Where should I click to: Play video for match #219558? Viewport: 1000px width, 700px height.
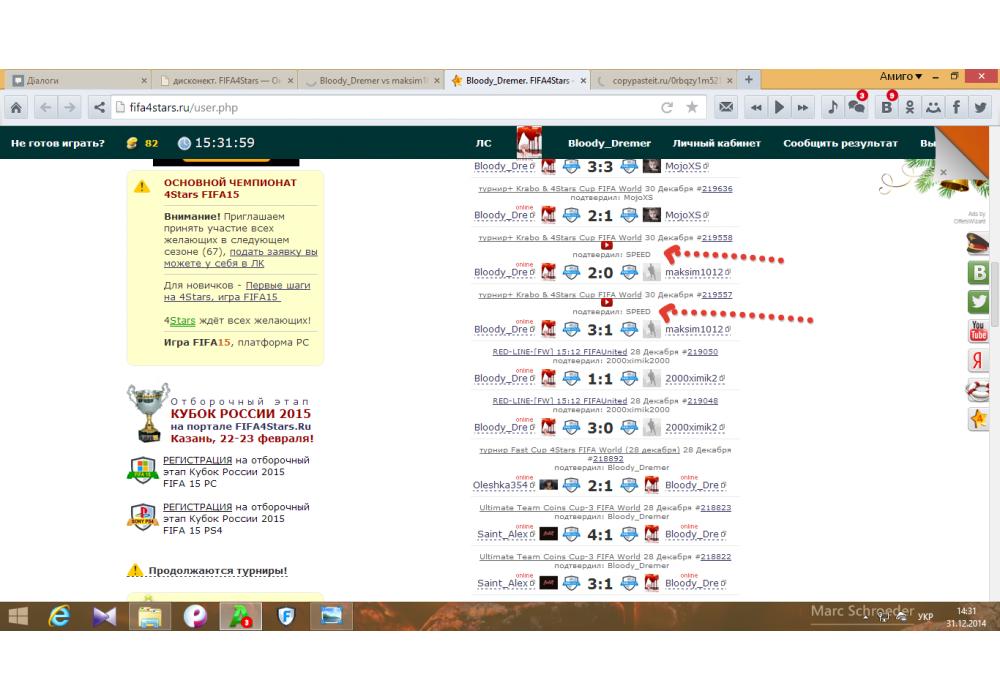606,246
